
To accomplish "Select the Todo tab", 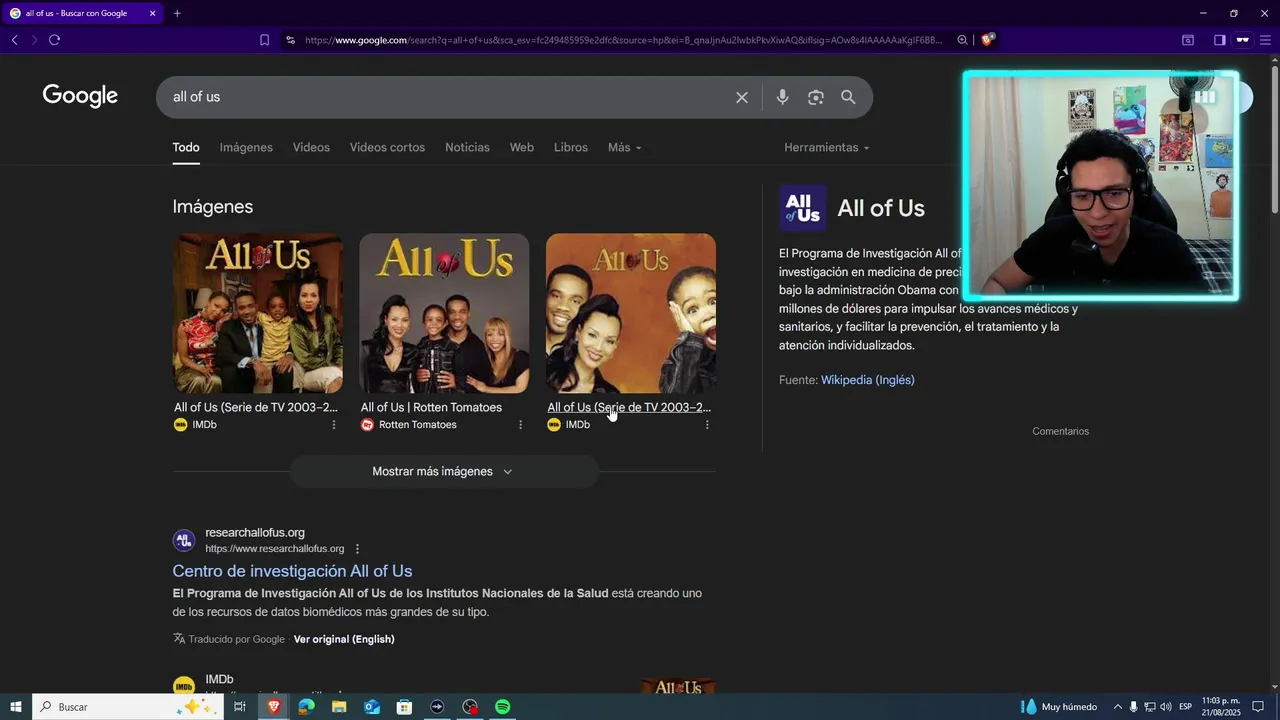I will 186,147.
